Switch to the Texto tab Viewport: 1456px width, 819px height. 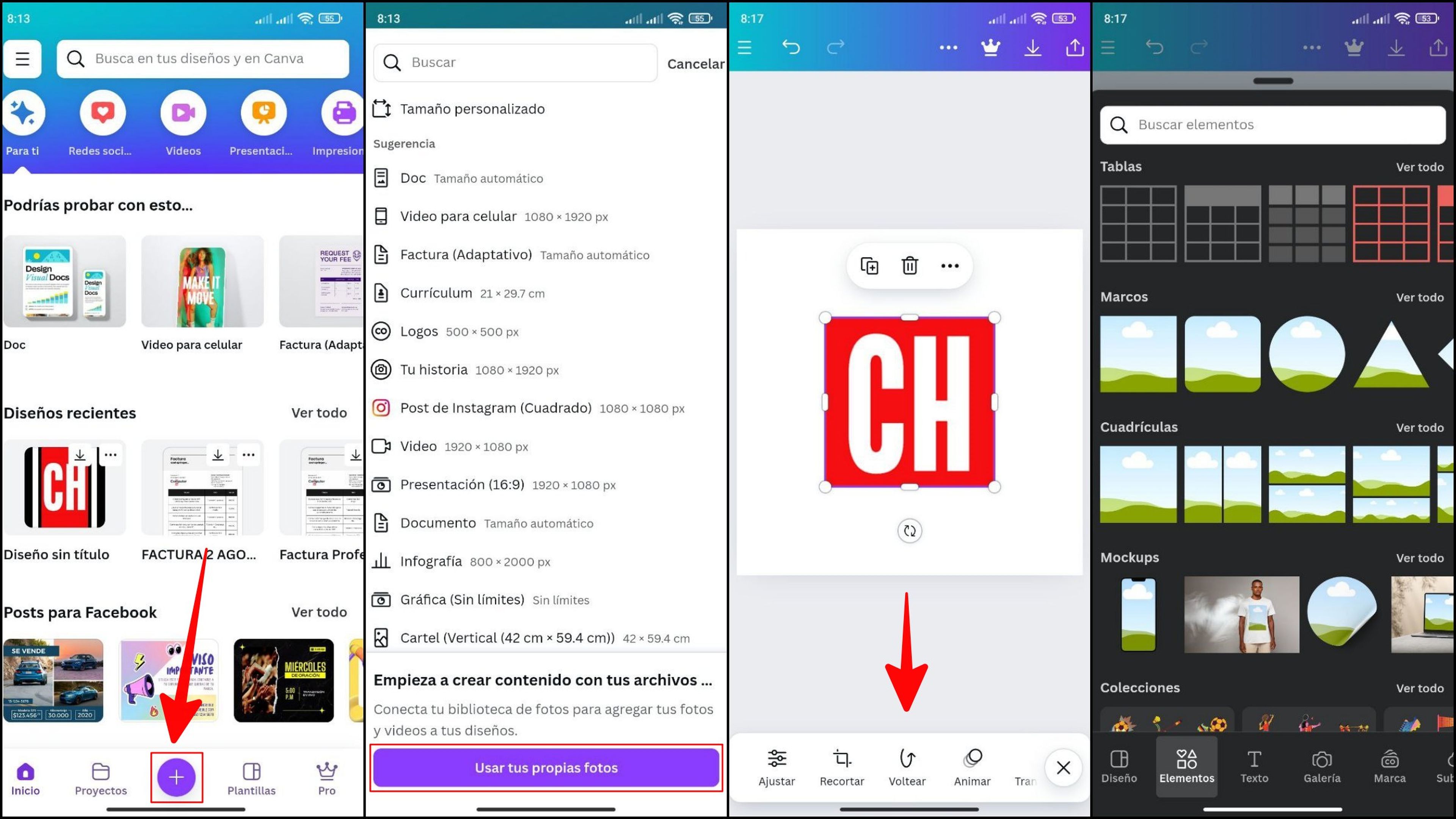coord(1253,766)
